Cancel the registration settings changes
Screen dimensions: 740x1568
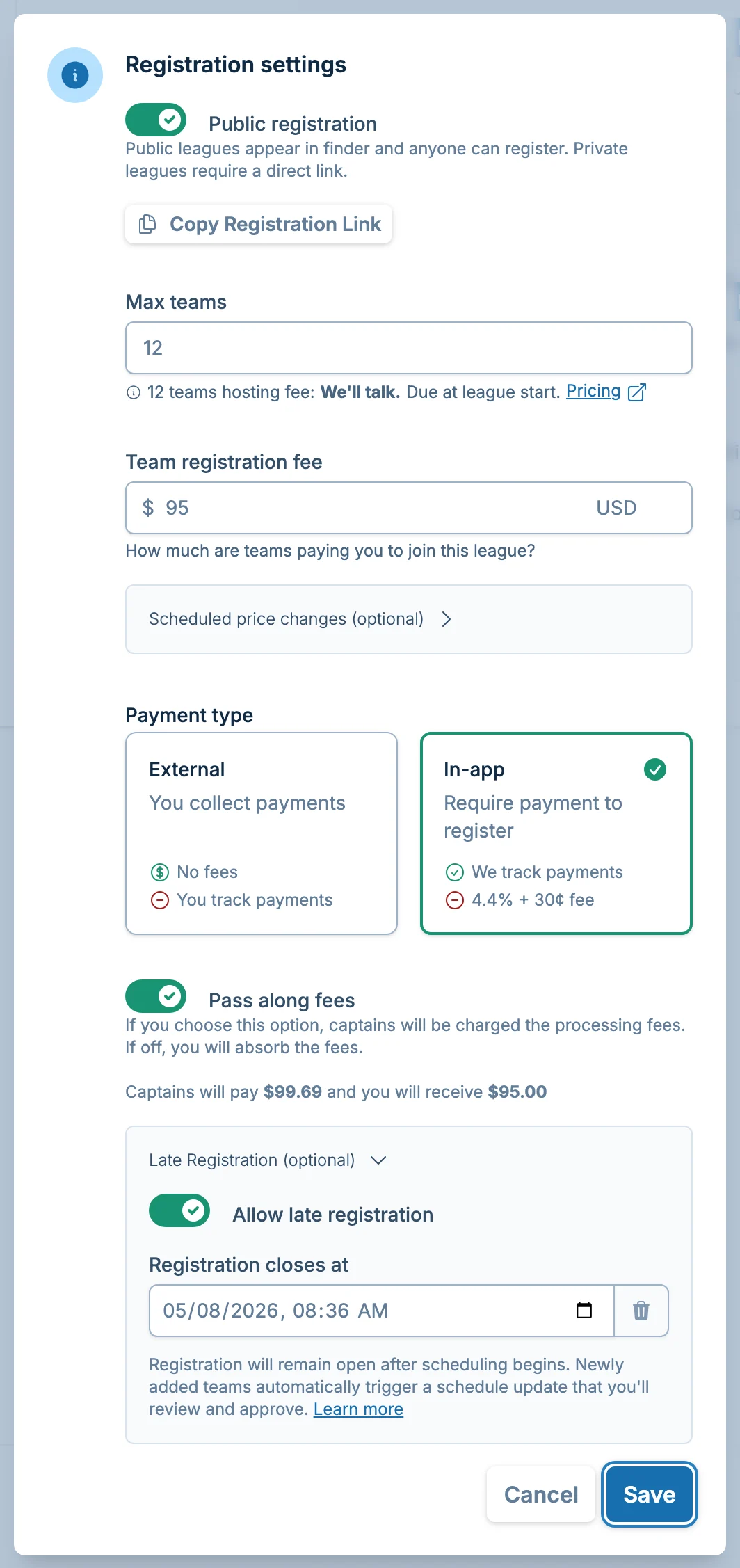(x=540, y=1494)
